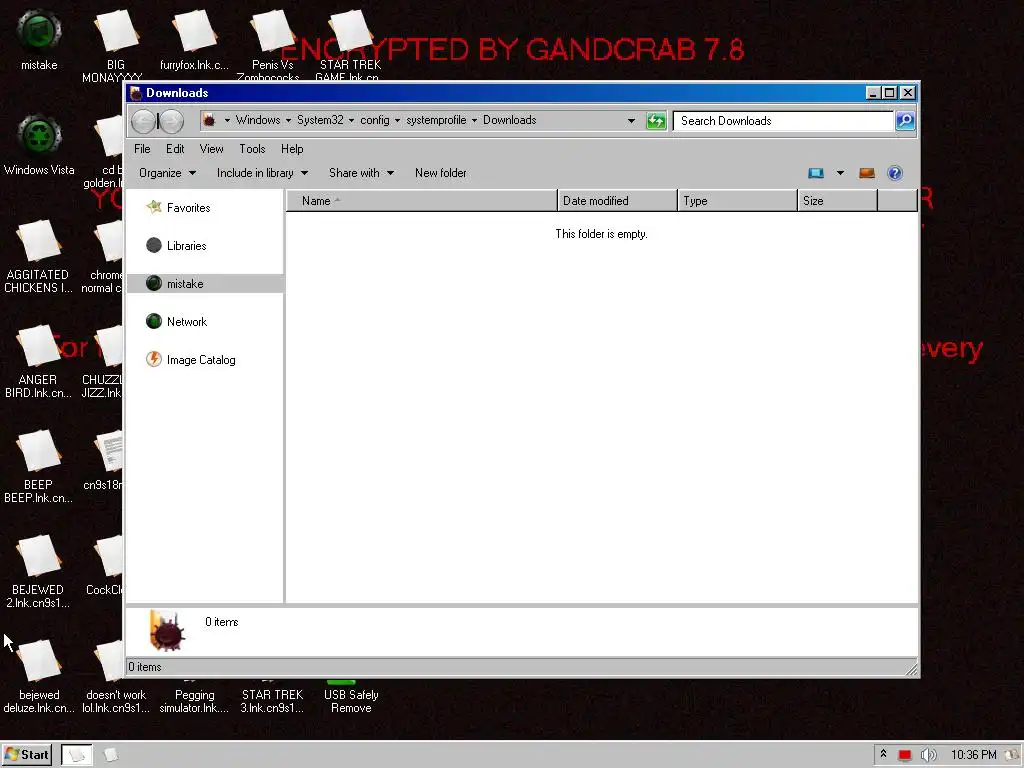Click the search magnifier button
Image resolution: width=1024 pixels, height=768 pixels.
[x=905, y=121]
